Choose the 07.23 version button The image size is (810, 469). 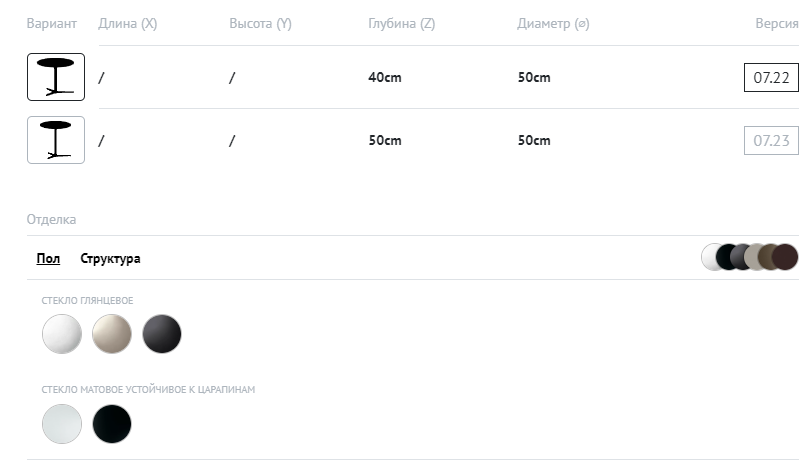coord(771,140)
